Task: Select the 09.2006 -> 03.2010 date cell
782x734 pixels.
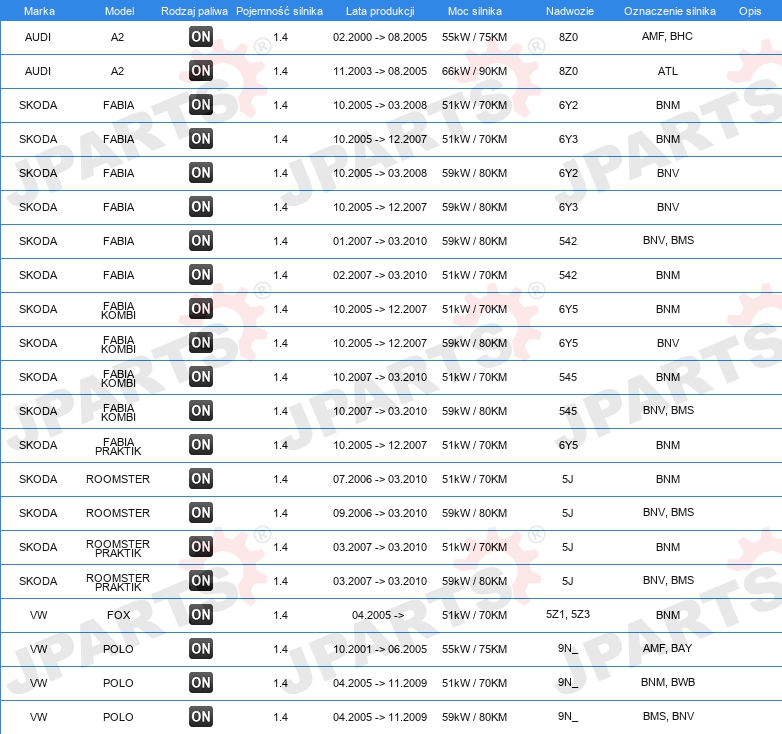Action: [380, 513]
